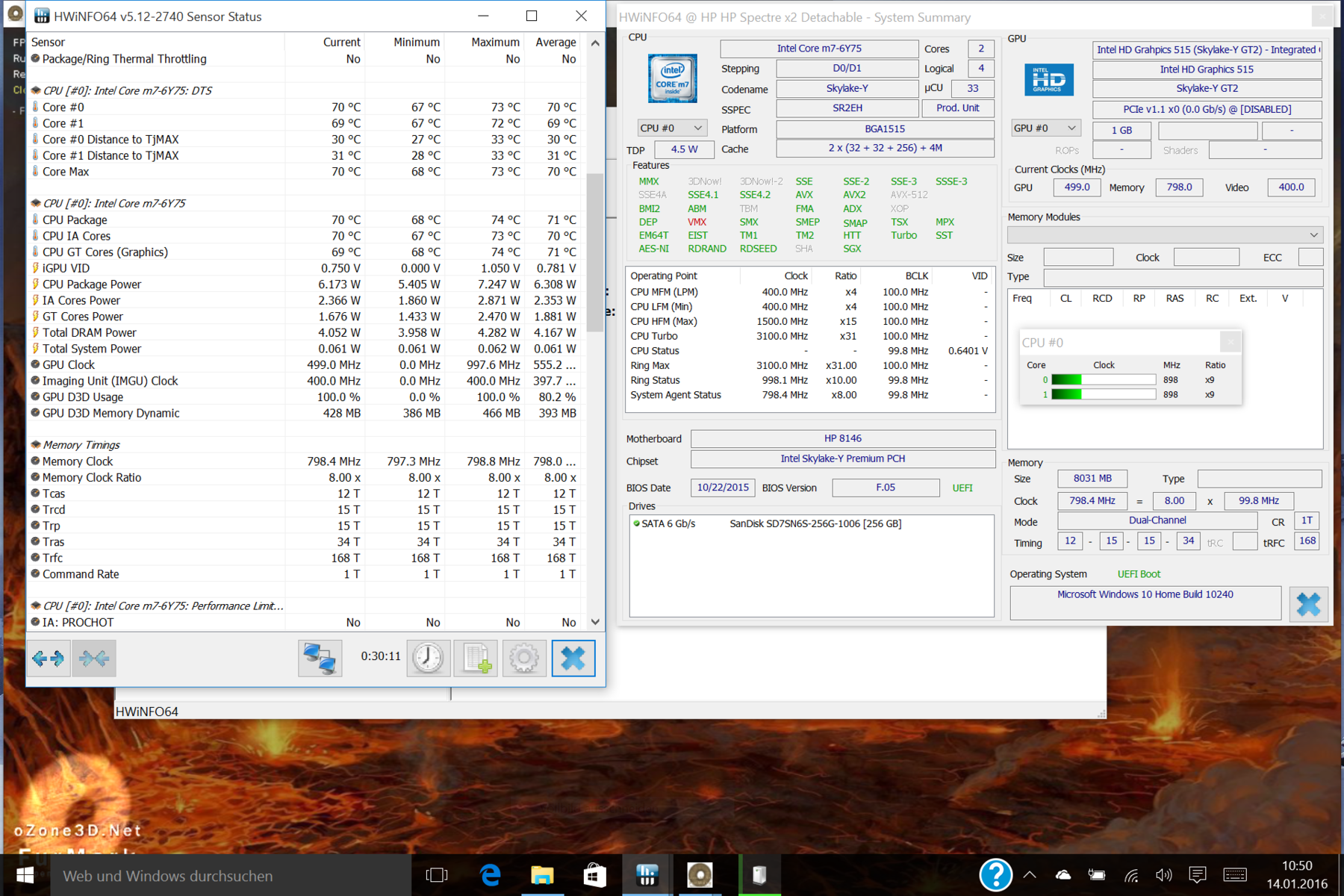
Task: Select the Memory Clock Ratio row
Action: pos(305,477)
